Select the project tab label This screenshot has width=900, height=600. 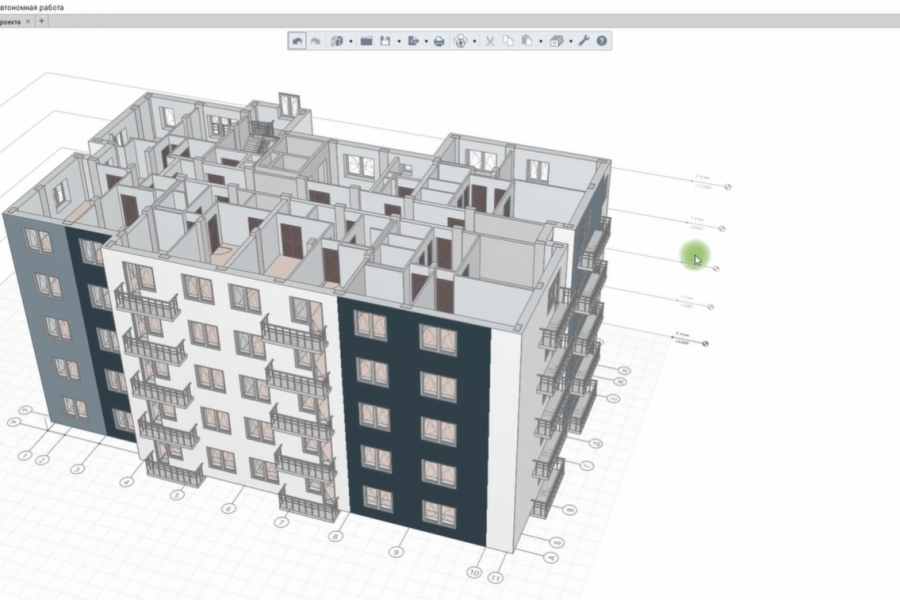tap(10, 22)
